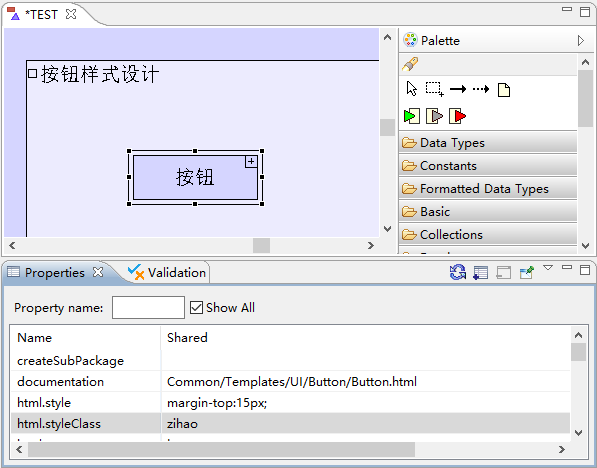Minimize the Properties panel
Viewport: 597px width, 468px height.
[x=567, y=267]
